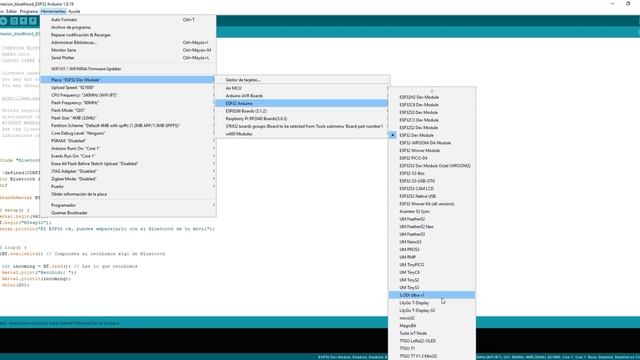Viewport: 640px width, 360px height.
Task: Expand Raspberry Pi RP2040 Boards group
Action: pos(302,119)
